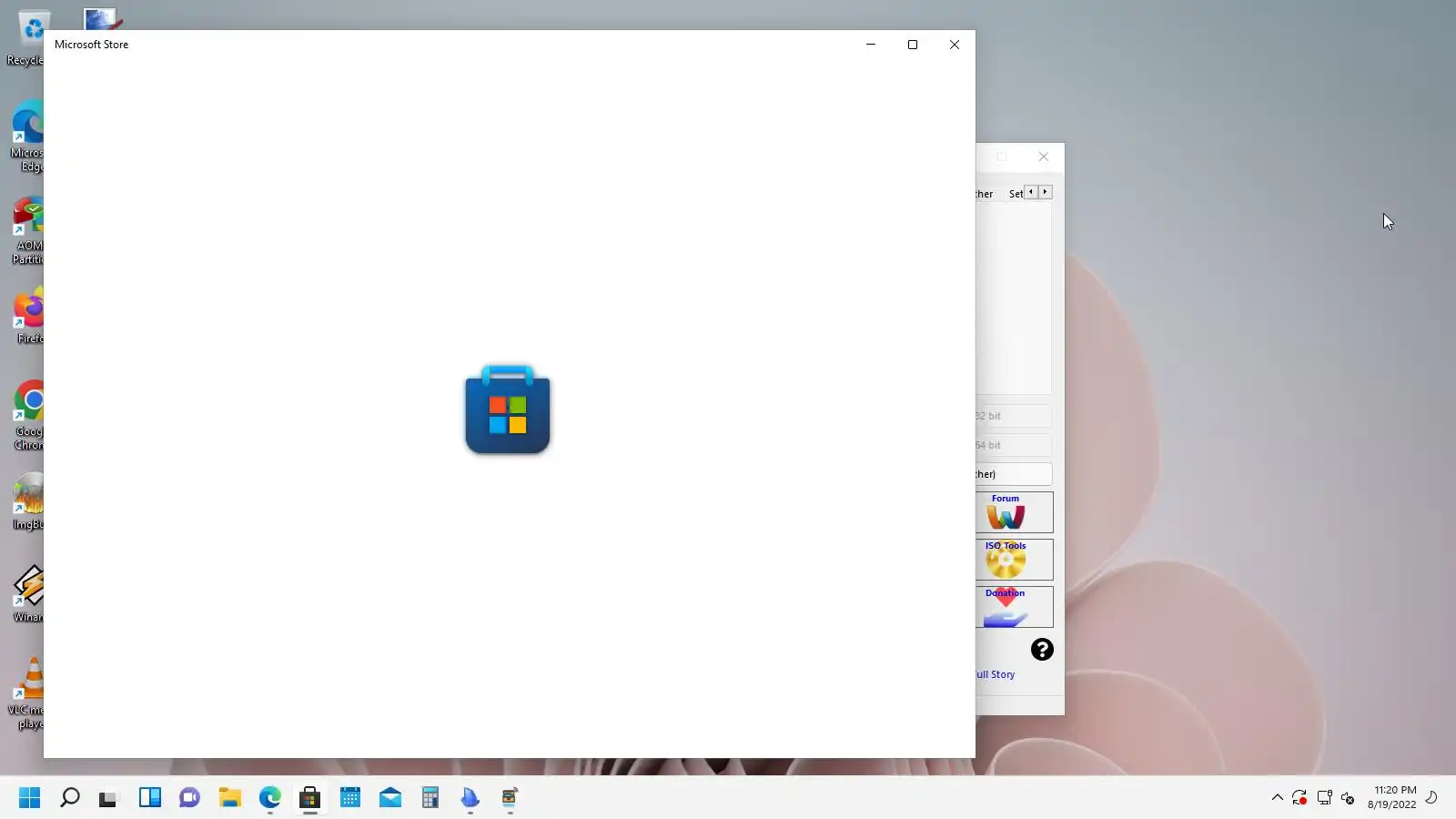1456x819 pixels.
Task: Close the Microsoft Store window
Action: (x=955, y=45)
